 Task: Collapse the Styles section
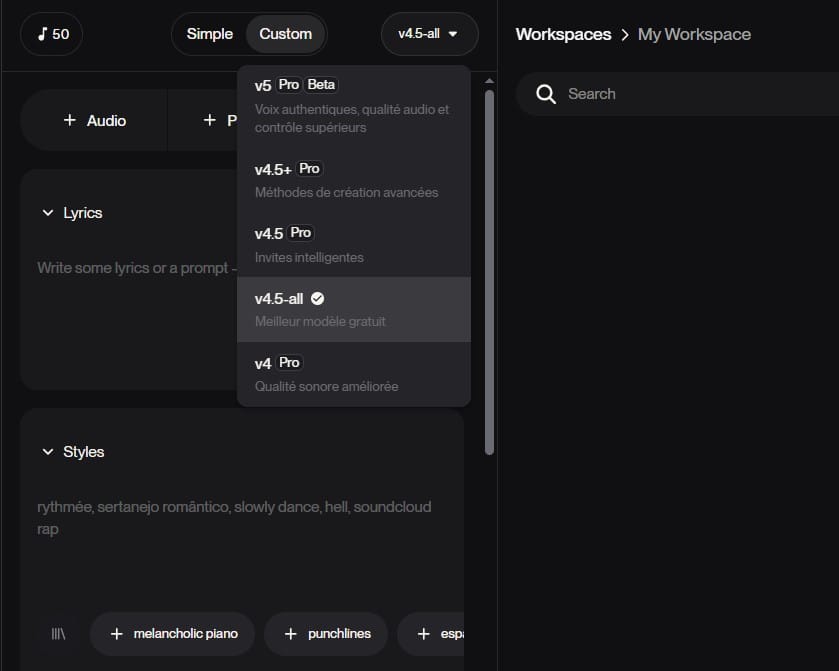(x=47, y=452)
